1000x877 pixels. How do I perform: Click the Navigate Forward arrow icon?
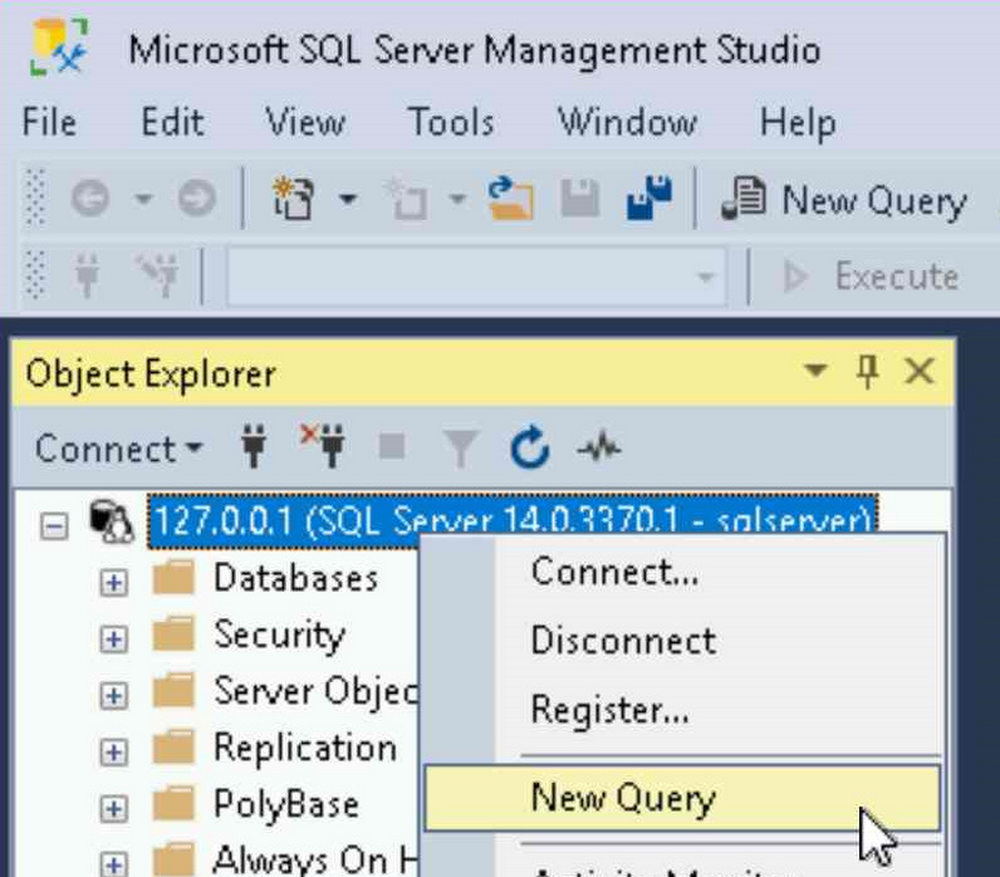(x=196, y=198)
